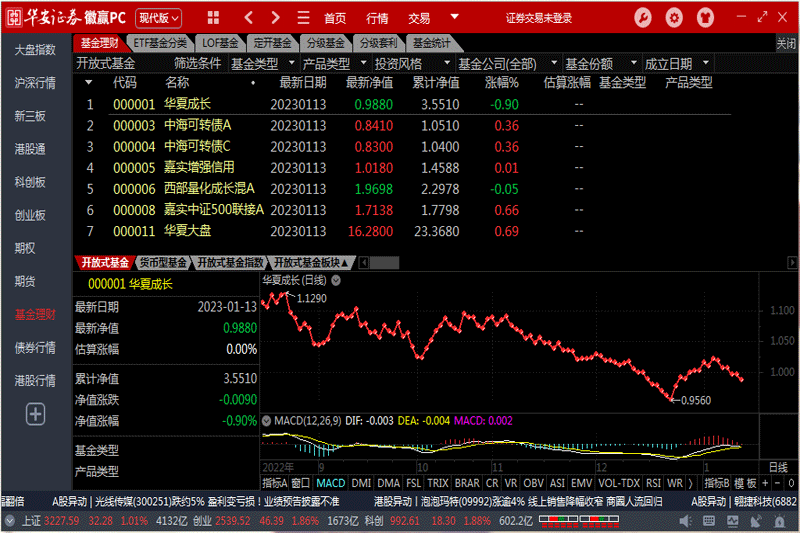Open the hamburger list menu icon

(304, 18)
